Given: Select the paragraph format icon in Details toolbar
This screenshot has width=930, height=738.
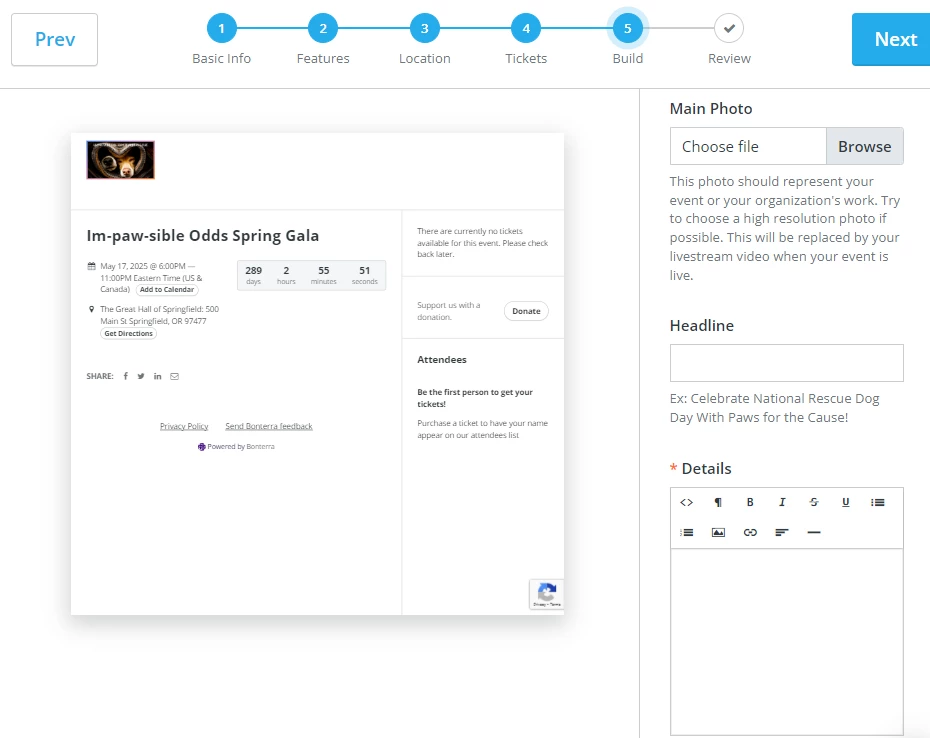Looking at the screenshot, I should click(x=718, y=502).
